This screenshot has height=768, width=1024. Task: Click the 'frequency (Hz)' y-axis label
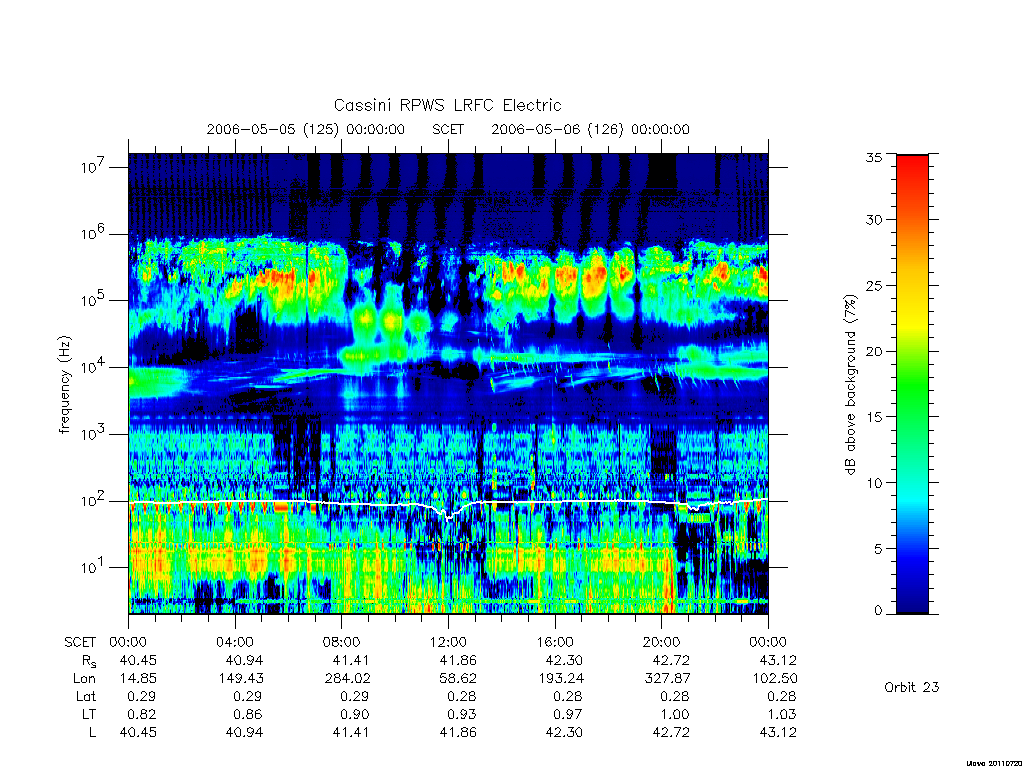pos(64,384)
